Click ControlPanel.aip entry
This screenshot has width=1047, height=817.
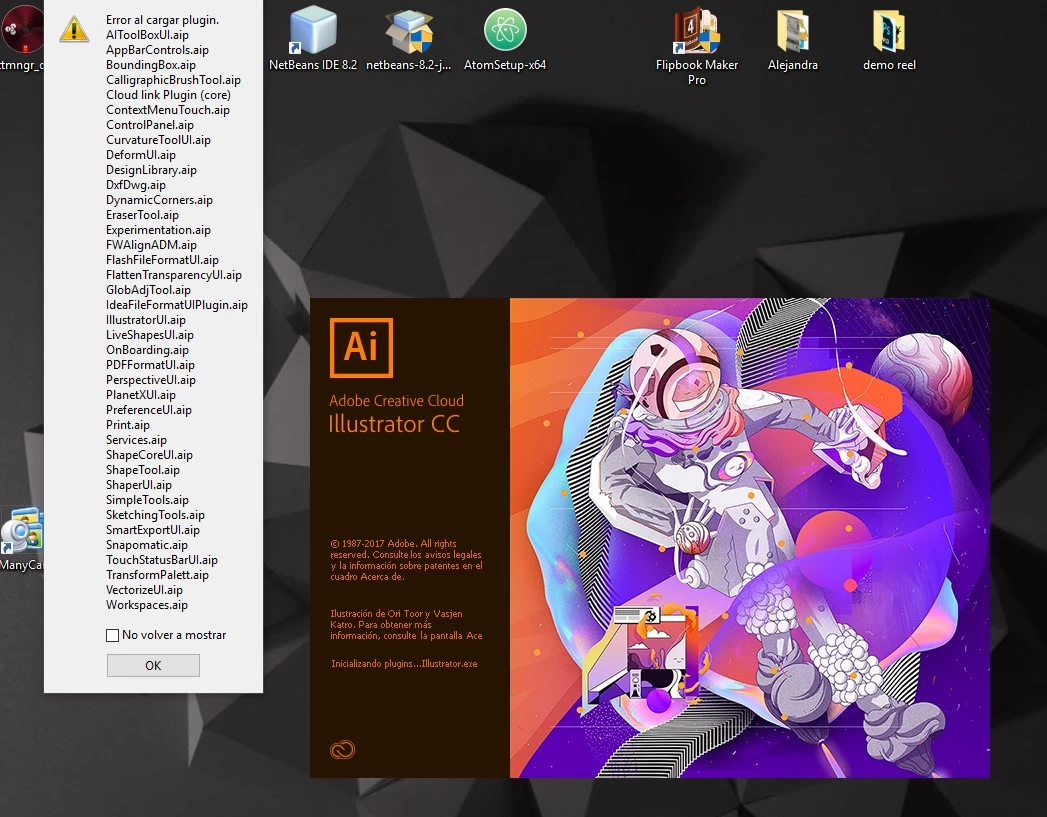click(x=150, y=125)
